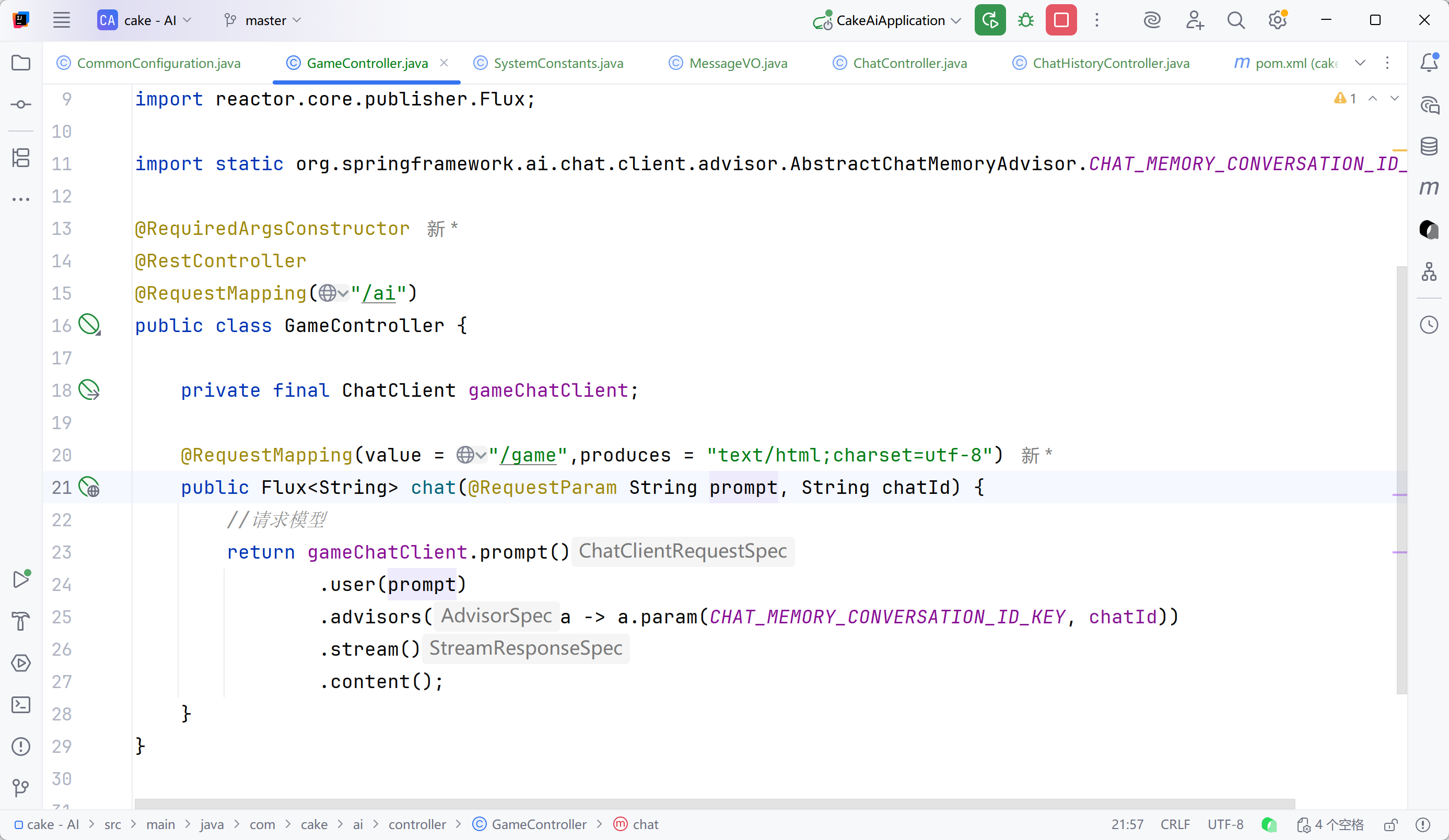The width and height of the screenshot is (1449, 840).
Task: Stop the running application
Action: (x=1061, y=21)
